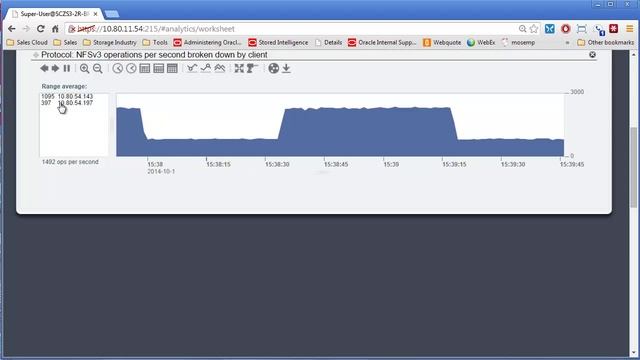
Task: Open the Storage Industry bookmark folder
Action: 110,42
